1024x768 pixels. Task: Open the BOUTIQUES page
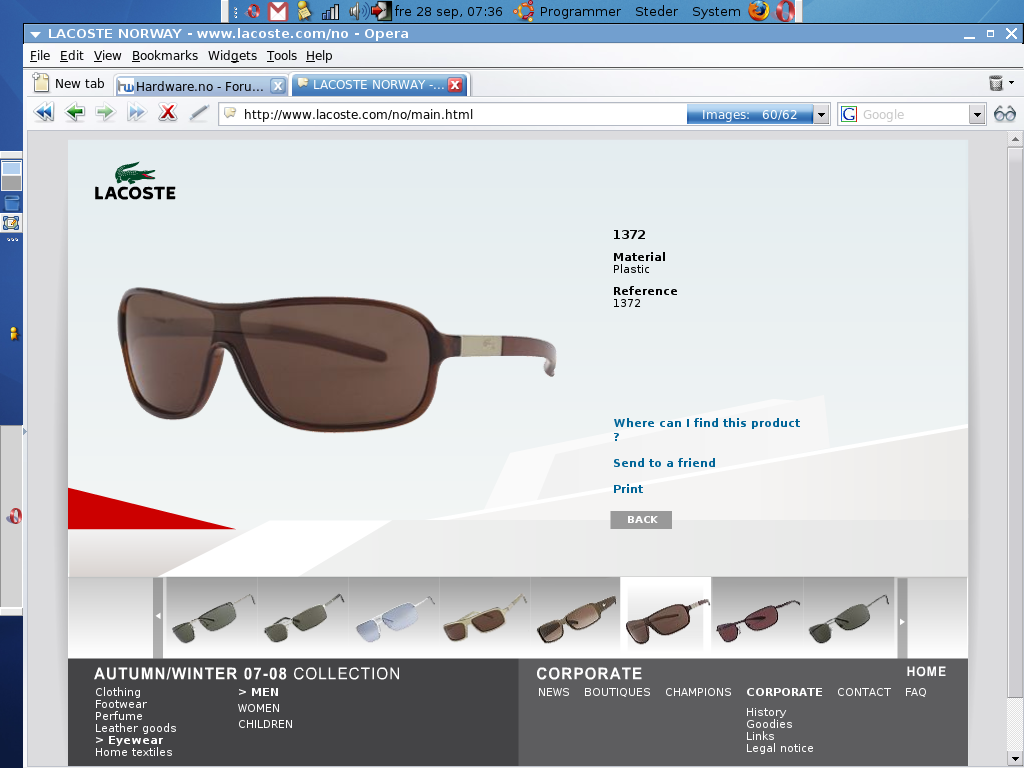coord(617,692)
